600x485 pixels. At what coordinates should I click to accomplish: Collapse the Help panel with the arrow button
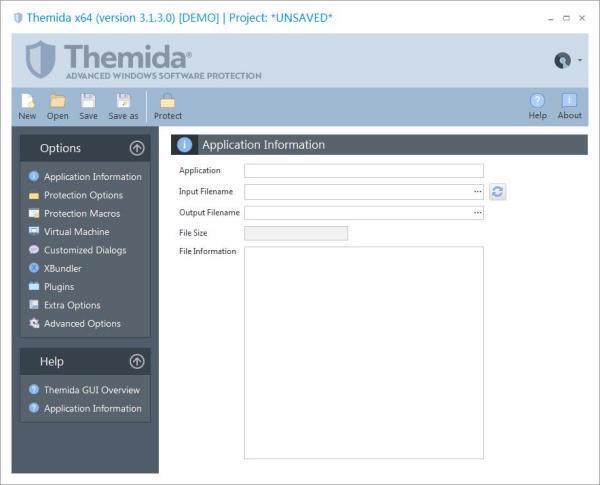(x=137, y=361)
